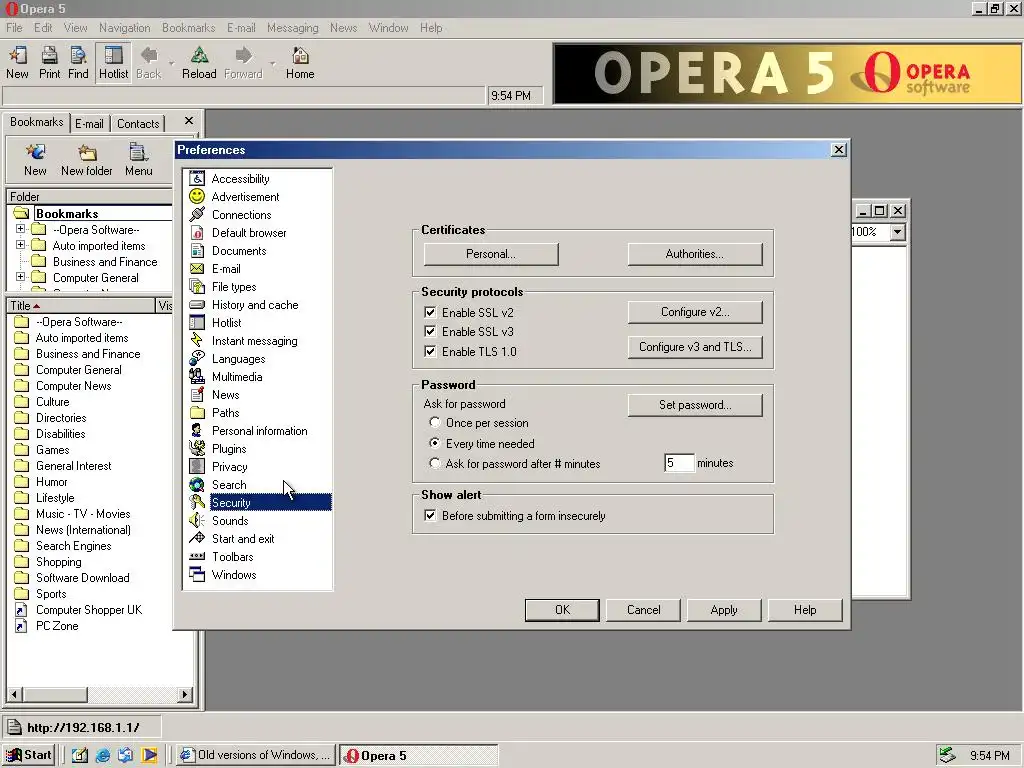Click the address bar field
The width and height of the screenshot is (1024, 768).
(x=244, y=95)
